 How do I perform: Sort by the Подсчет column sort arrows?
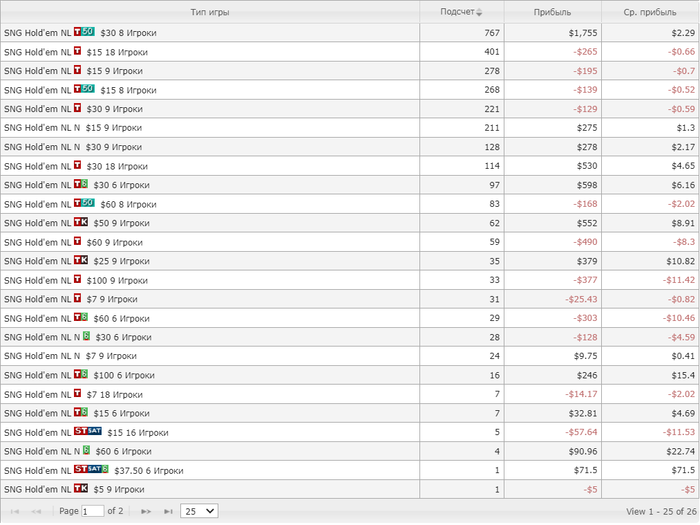478,13
